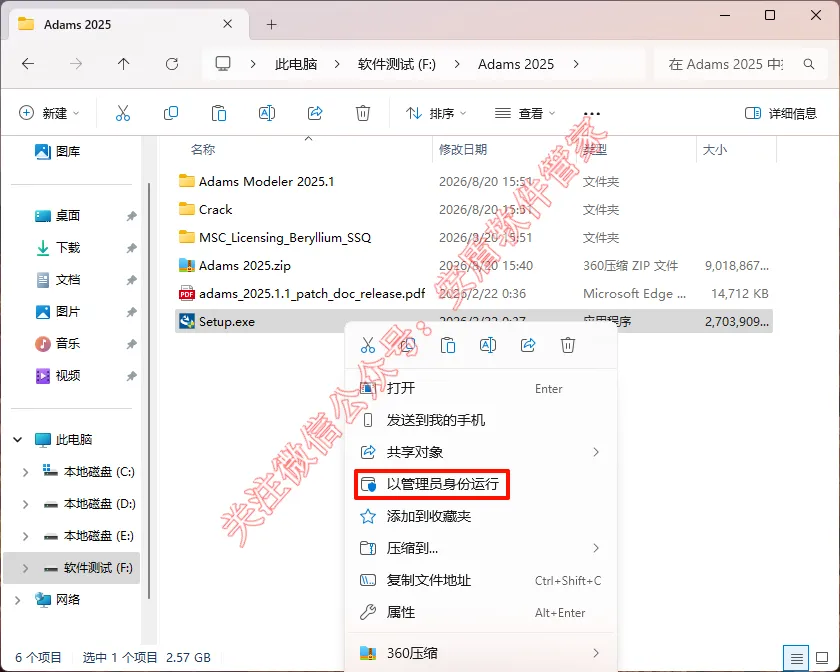840x672 pixels.
Task: Click the Rename icon in the toolbar
Action: tap(267, 113)
